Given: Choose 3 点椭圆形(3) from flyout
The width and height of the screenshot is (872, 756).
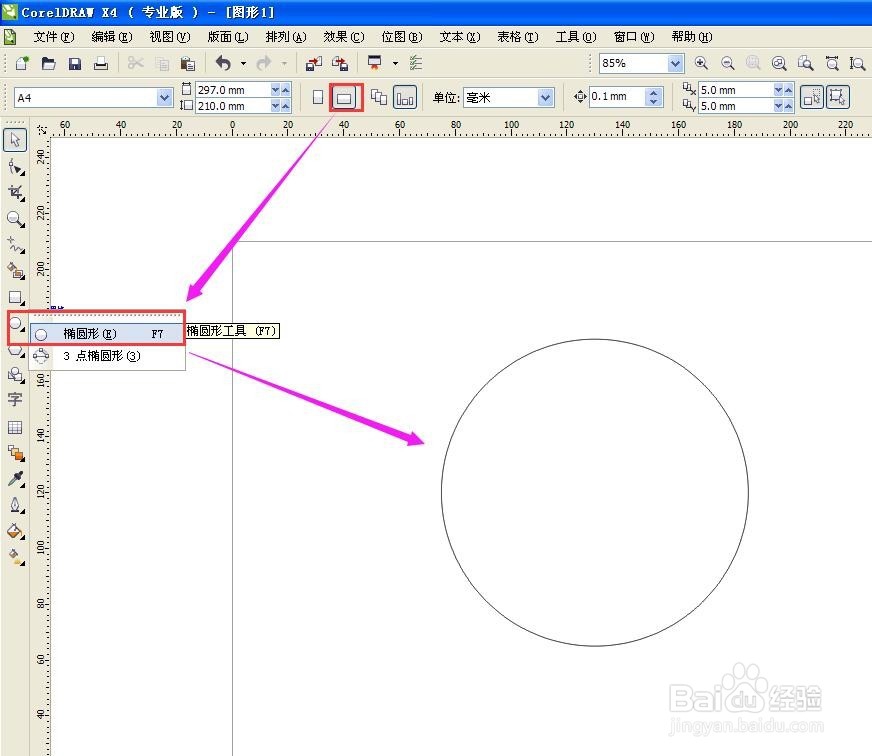Looking at the screenshot, I should [107, 356].
